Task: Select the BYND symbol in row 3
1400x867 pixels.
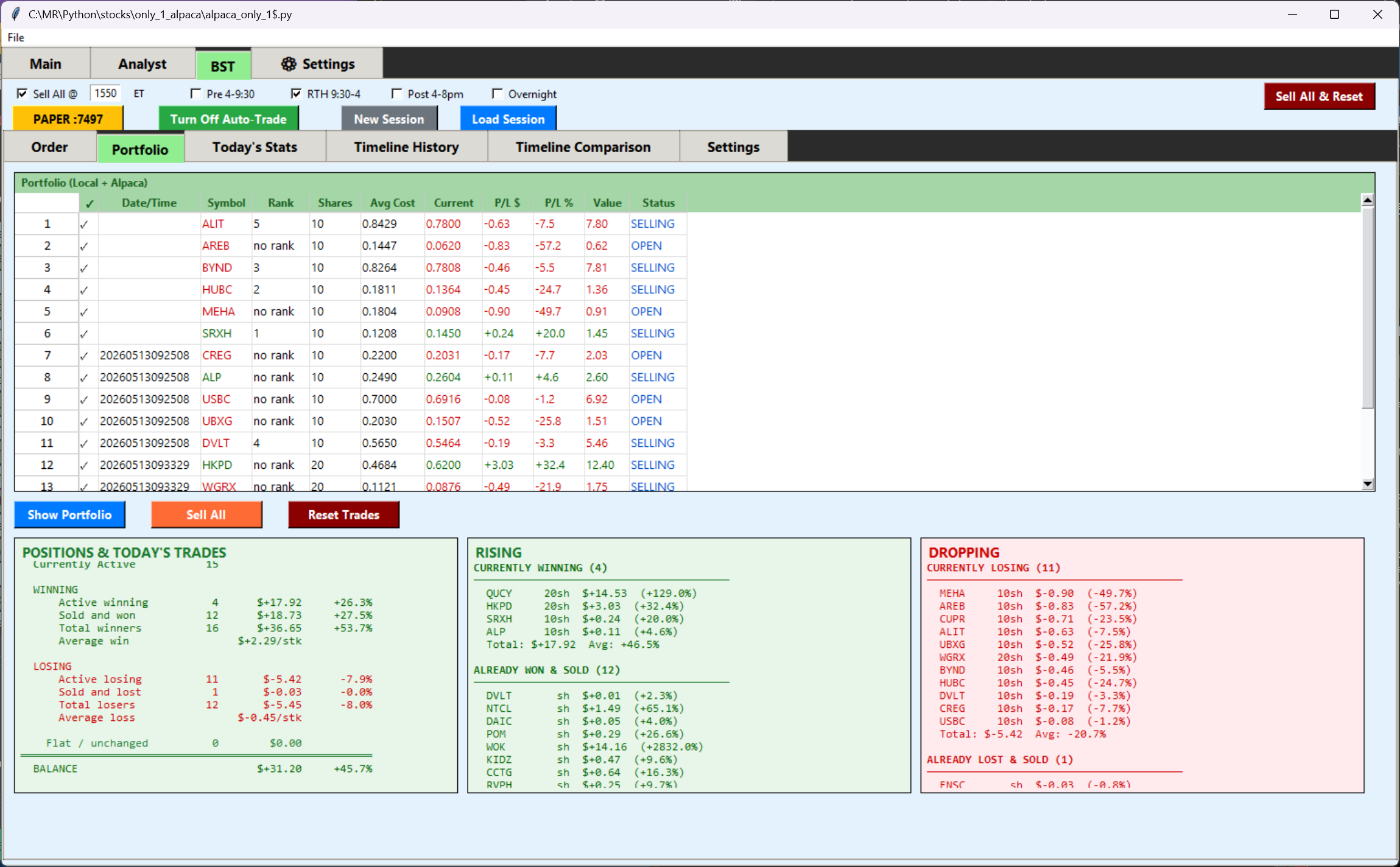Action: (217, 268)
